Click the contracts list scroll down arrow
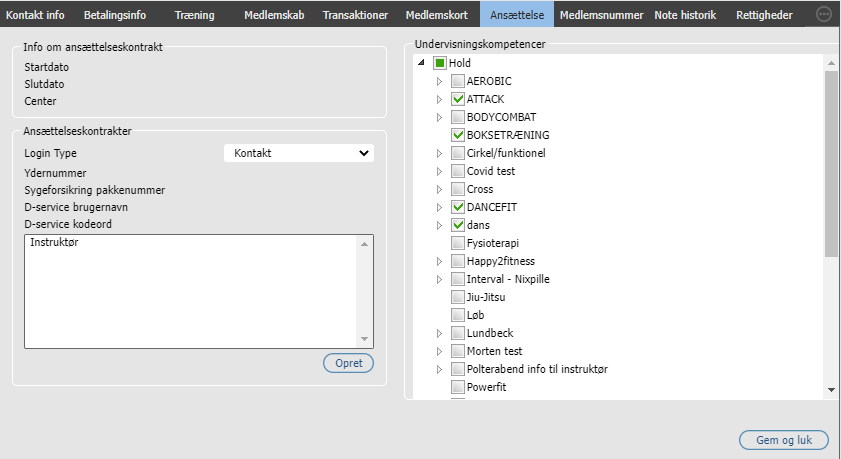The image size is (841, 459). [364, 339]
